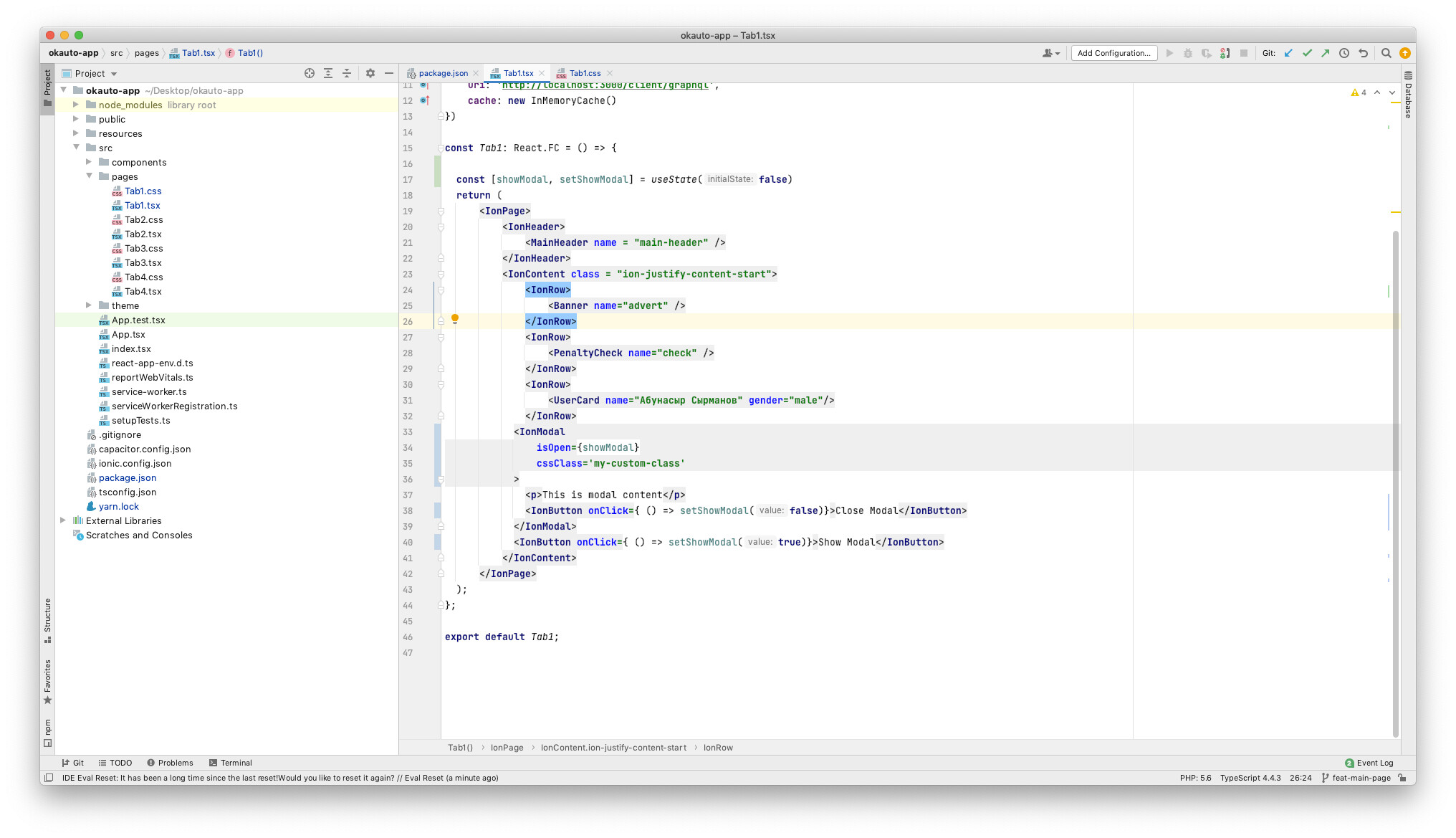Open Git history clock icon

coord(1344,53)
